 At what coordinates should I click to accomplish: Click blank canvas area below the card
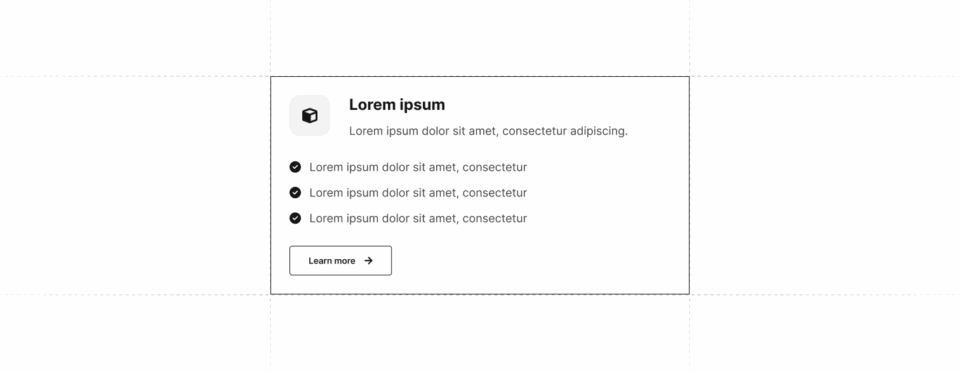tap(480, 334)
